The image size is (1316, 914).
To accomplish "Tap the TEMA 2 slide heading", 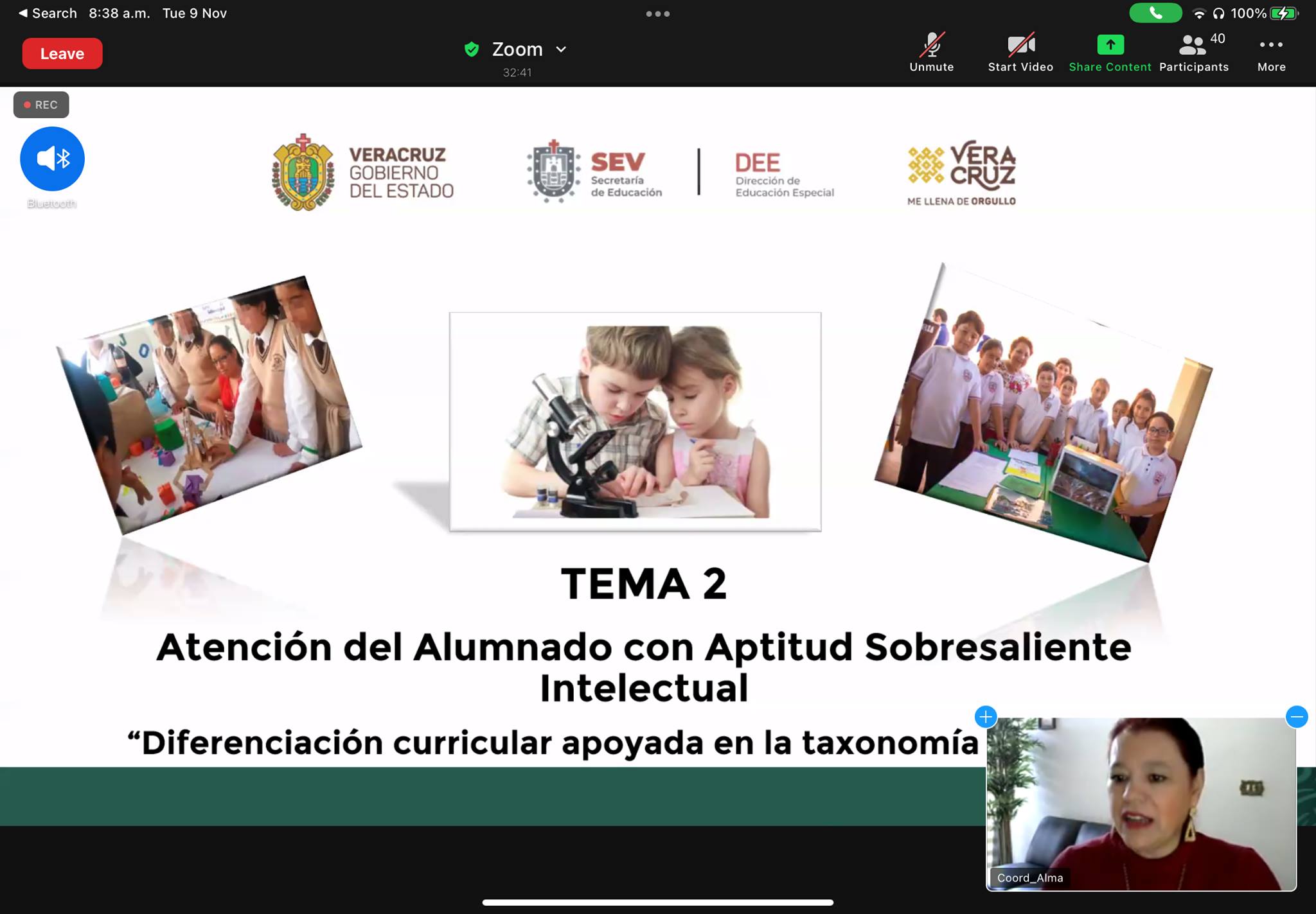I will point(644,584).
